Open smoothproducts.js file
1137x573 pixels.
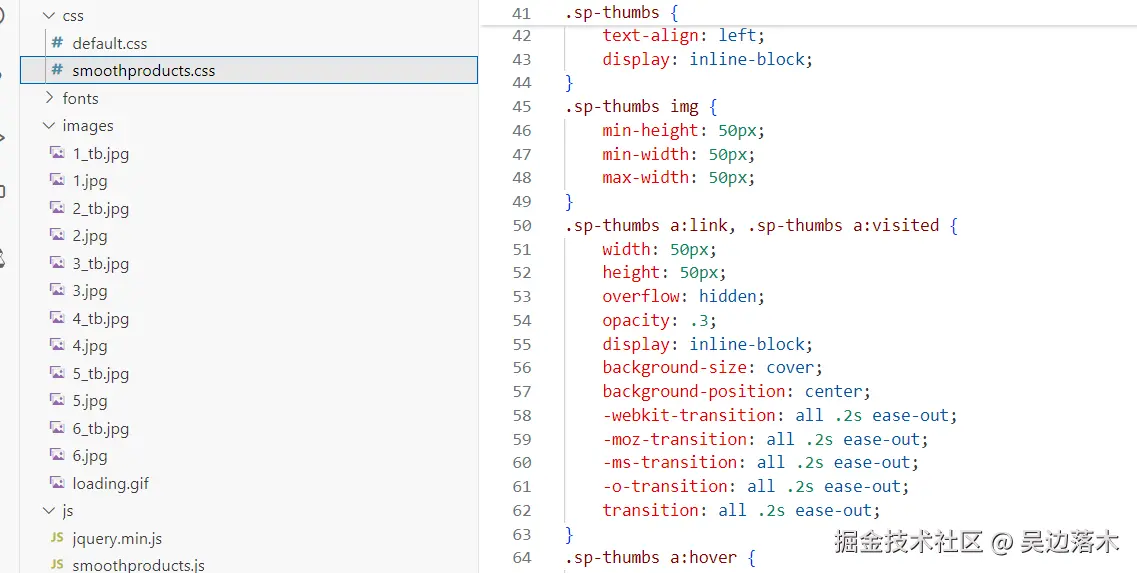(x=138, y=566)
